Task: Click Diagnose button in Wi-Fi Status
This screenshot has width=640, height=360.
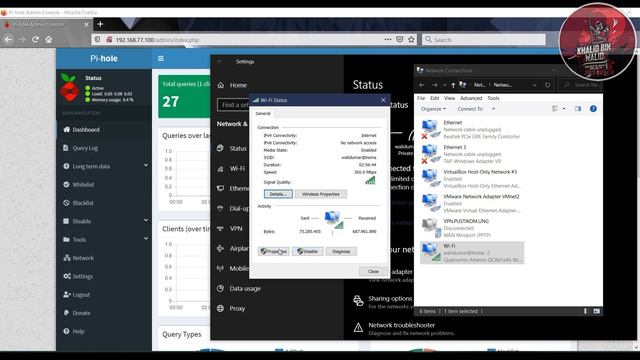Action: click(x=341, y=251)
